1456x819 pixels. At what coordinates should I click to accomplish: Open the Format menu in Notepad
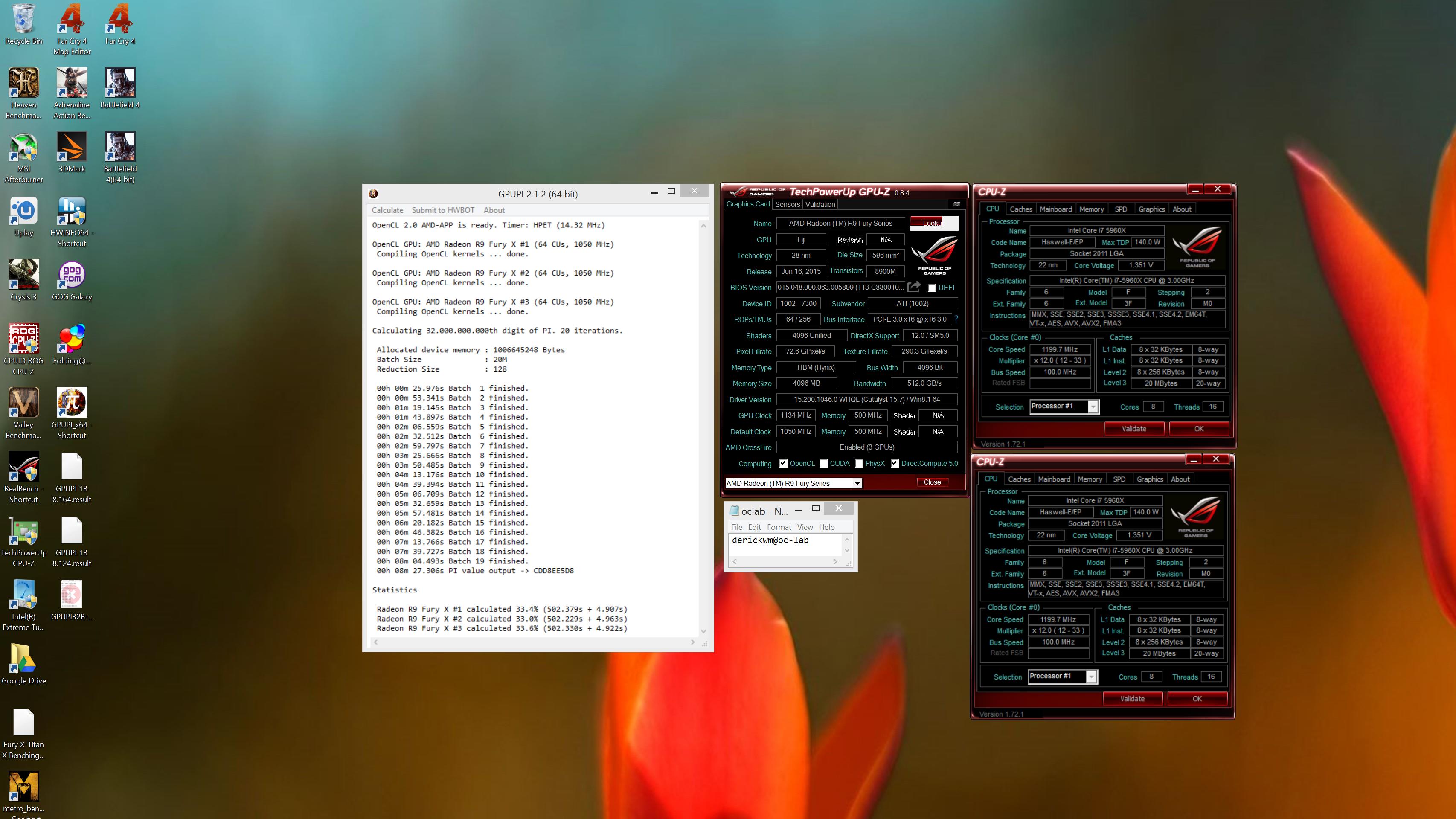pyautogui.click(x=779, y=527)
